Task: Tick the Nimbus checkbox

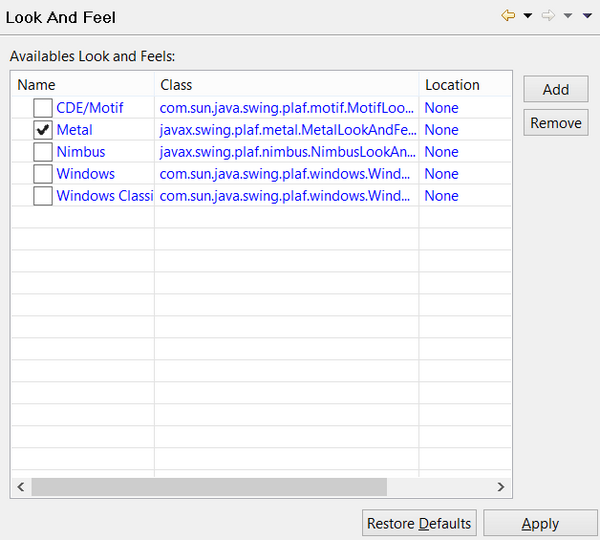Action: [x=43, y=152]
